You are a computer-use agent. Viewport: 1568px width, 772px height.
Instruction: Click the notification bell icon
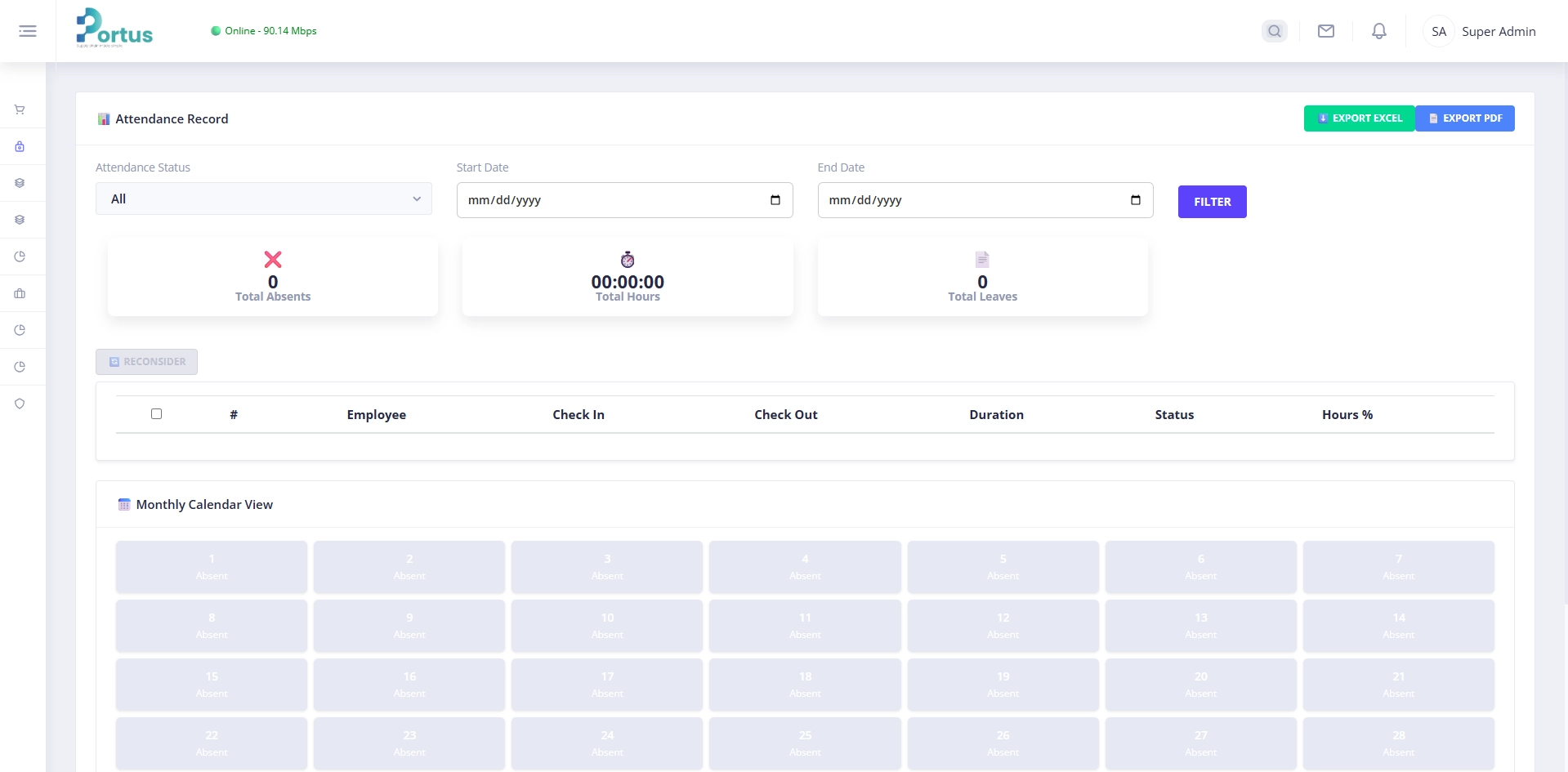pyautogui.click(x=1378, y=31)
